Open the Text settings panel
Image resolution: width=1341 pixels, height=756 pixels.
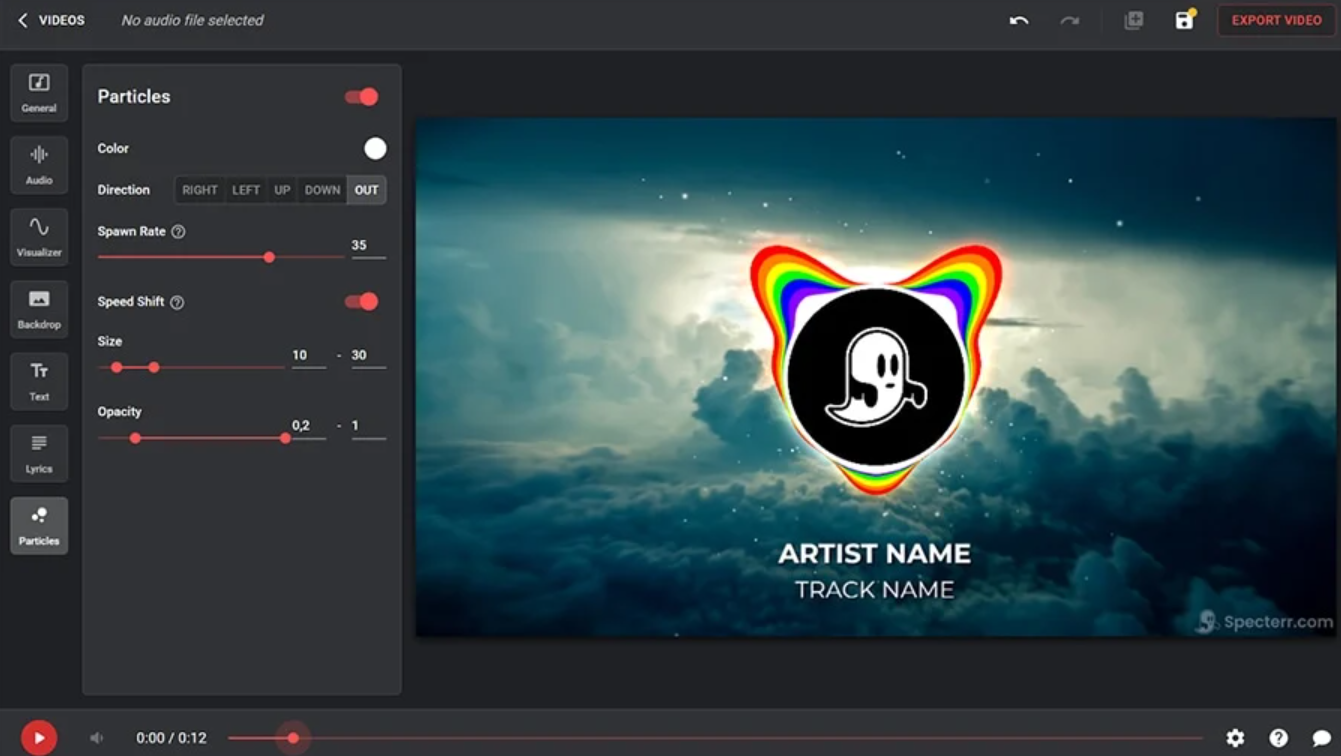tap(39, 380)
